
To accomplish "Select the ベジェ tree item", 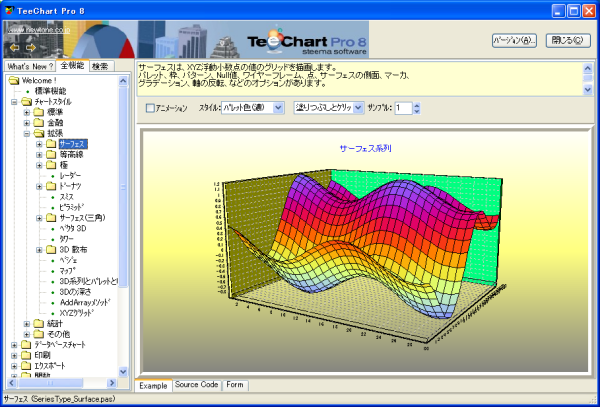I will 68,260.
